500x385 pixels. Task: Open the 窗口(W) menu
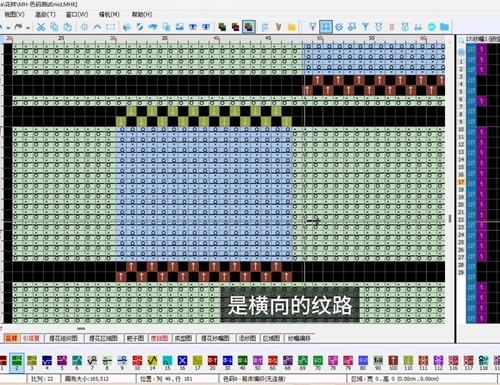pyautogui.click(x=77, y=14)
